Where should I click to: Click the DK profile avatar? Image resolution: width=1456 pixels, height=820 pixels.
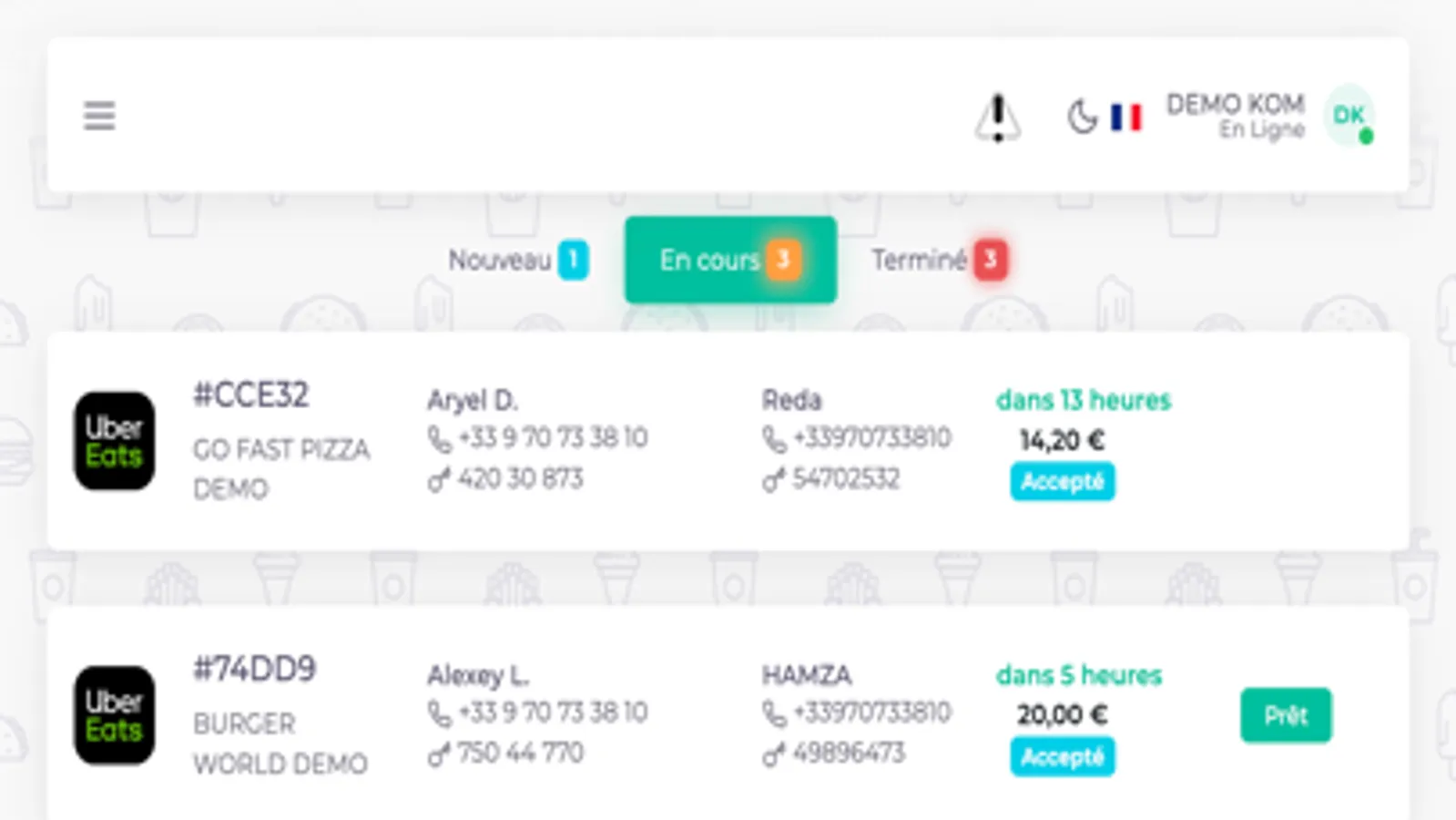[1349, 116]
